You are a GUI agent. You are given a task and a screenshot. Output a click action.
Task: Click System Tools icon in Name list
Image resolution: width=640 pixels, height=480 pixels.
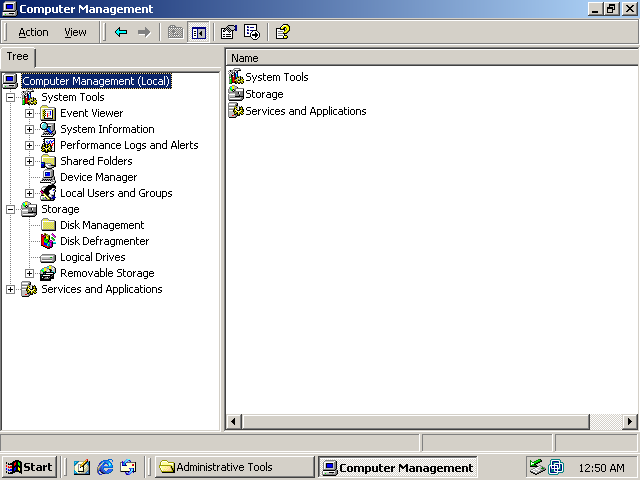pos(236,77)
